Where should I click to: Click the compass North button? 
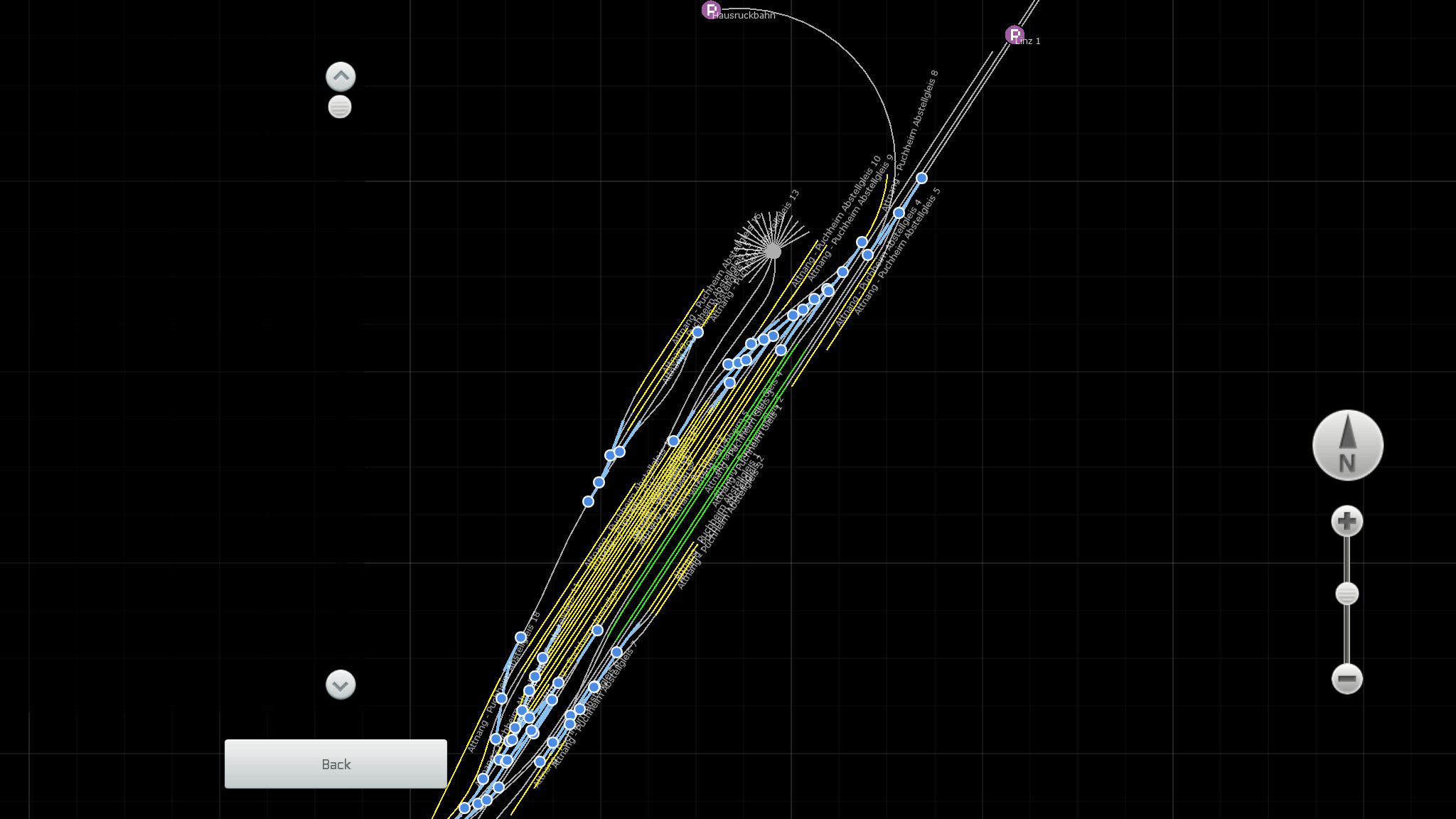tap(1347, 445)
